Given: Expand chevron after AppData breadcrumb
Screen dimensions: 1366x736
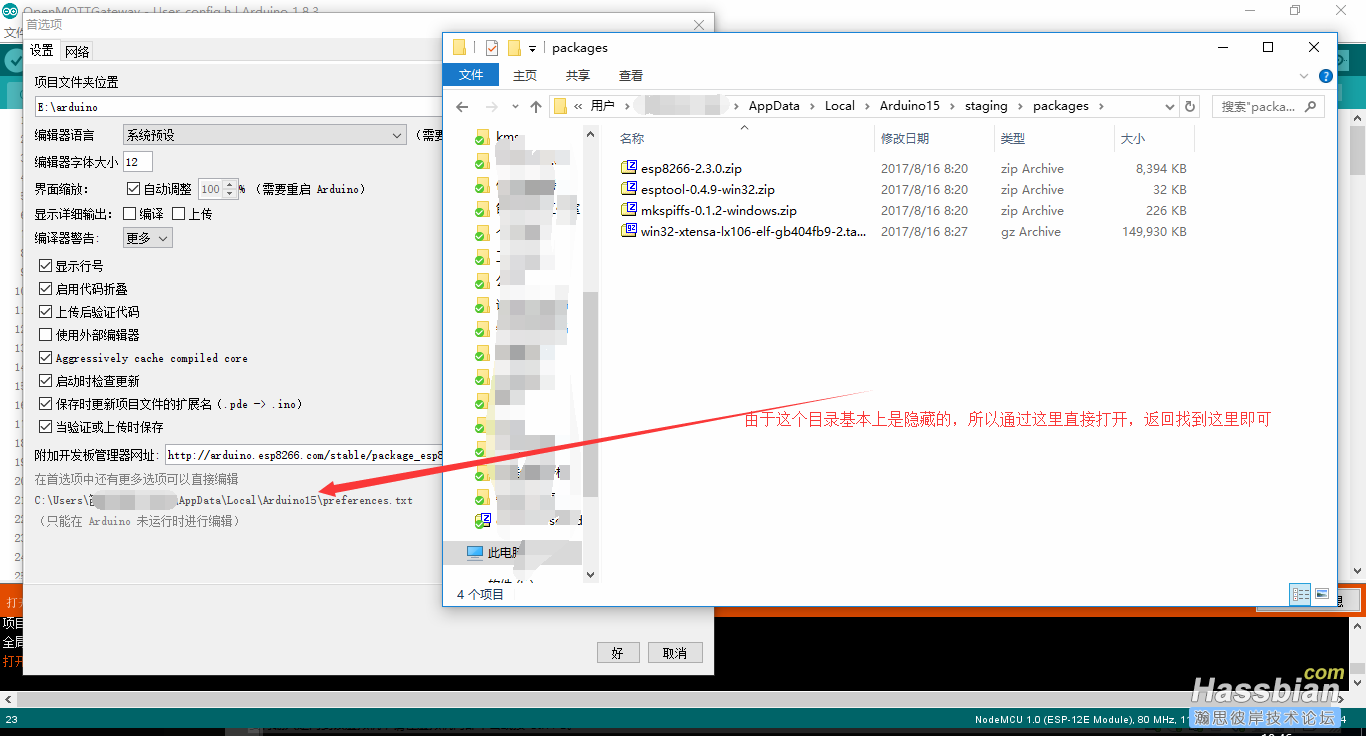Looking at the screenshot, I should coord(812,106).
